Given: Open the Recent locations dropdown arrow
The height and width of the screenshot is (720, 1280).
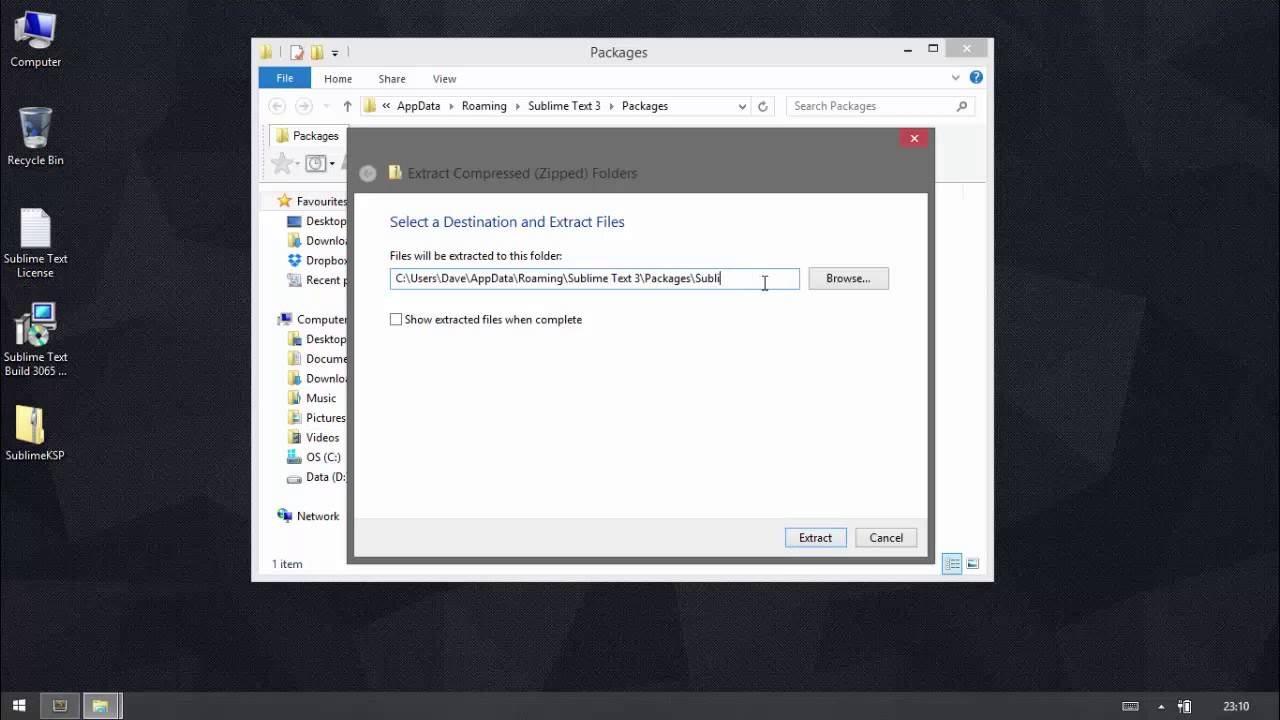Looking at the screenshot, I should pos(326,106).
